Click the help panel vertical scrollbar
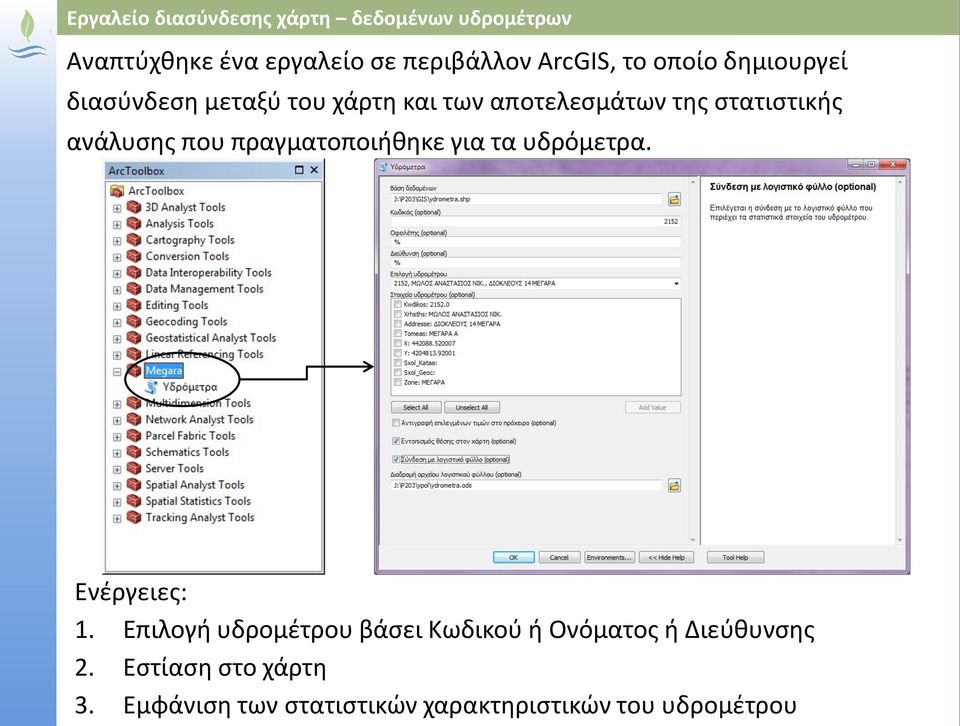 pyautogui.click(x=900, y=361)
